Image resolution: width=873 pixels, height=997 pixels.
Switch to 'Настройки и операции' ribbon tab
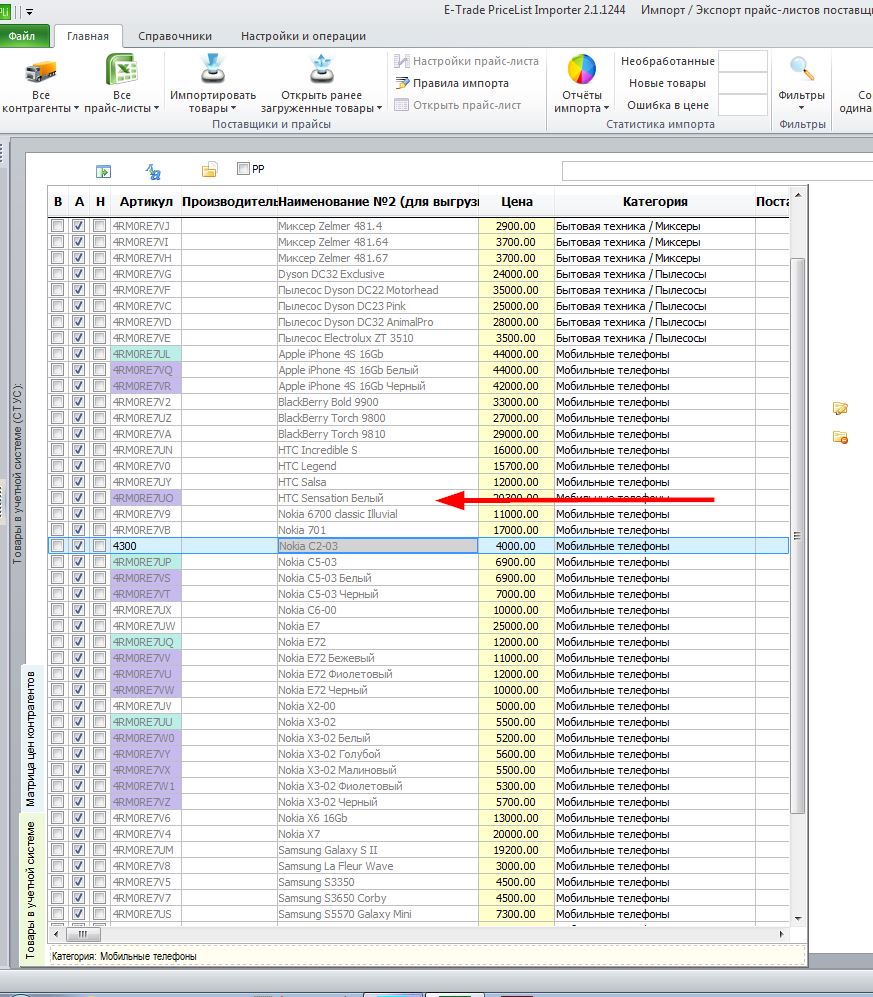click(x=303, y=36)
